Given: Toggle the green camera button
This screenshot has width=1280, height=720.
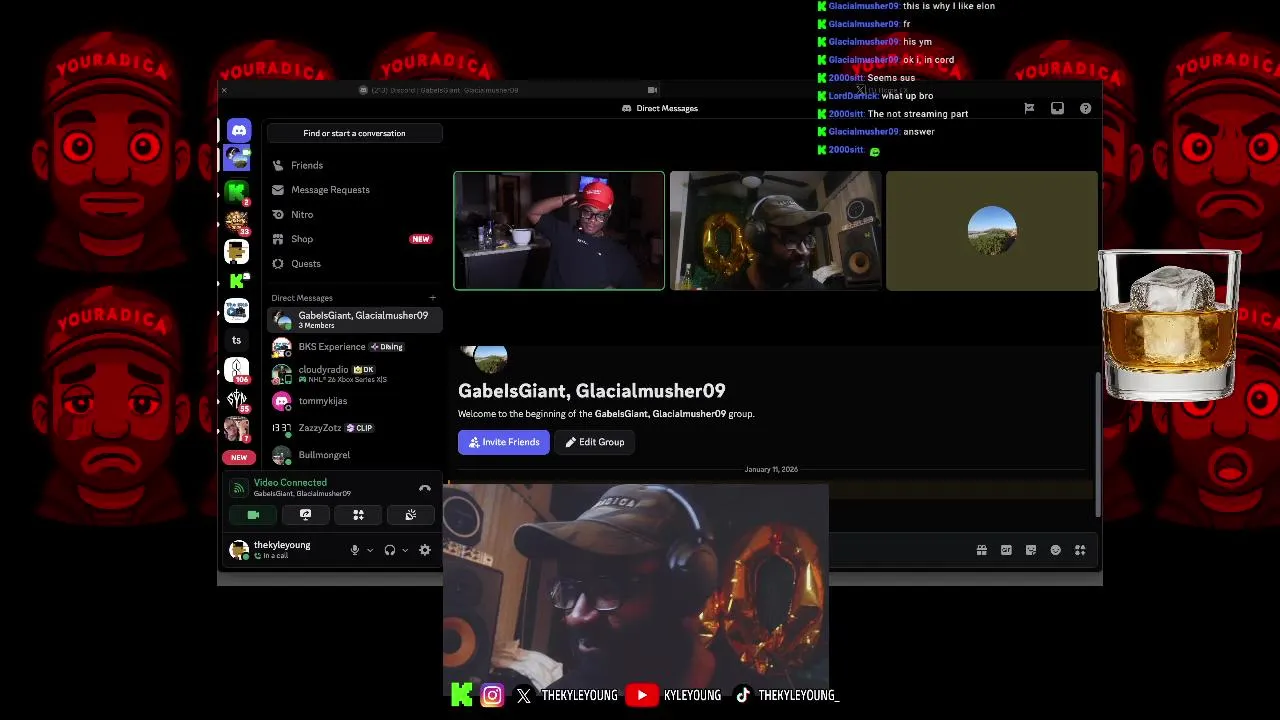Looking at the screenshot, I should (x=253, y=515).
